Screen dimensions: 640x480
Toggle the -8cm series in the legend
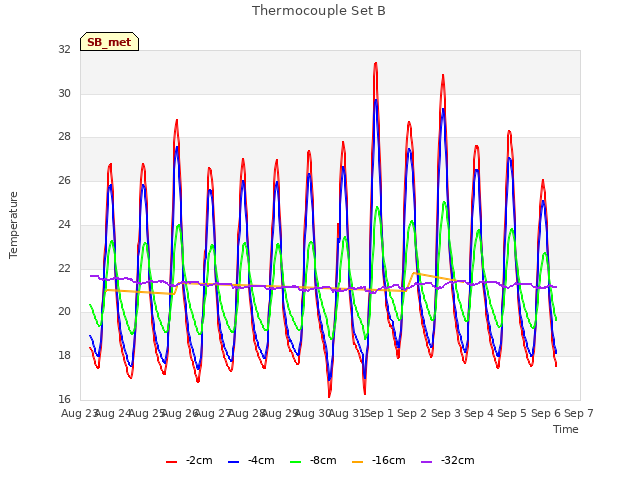pos(313,461)
